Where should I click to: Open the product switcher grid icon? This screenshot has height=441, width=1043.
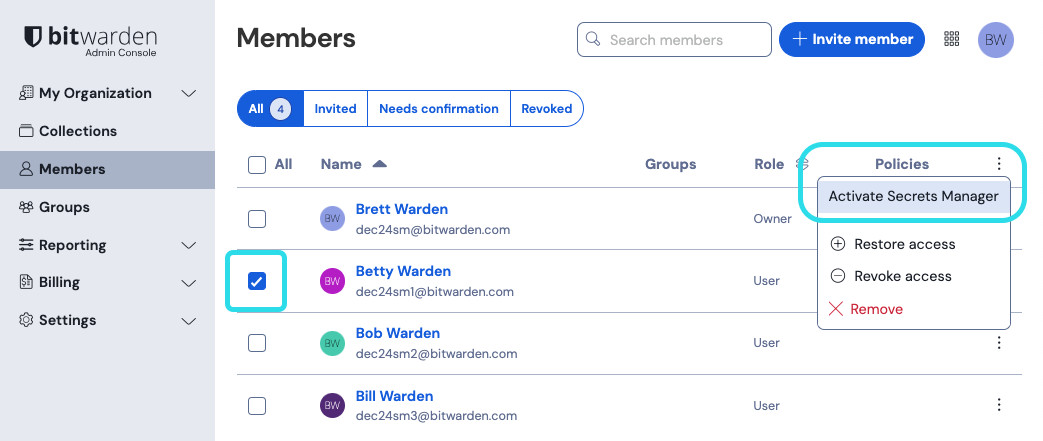pyautogui.click(x=952, y=39)
